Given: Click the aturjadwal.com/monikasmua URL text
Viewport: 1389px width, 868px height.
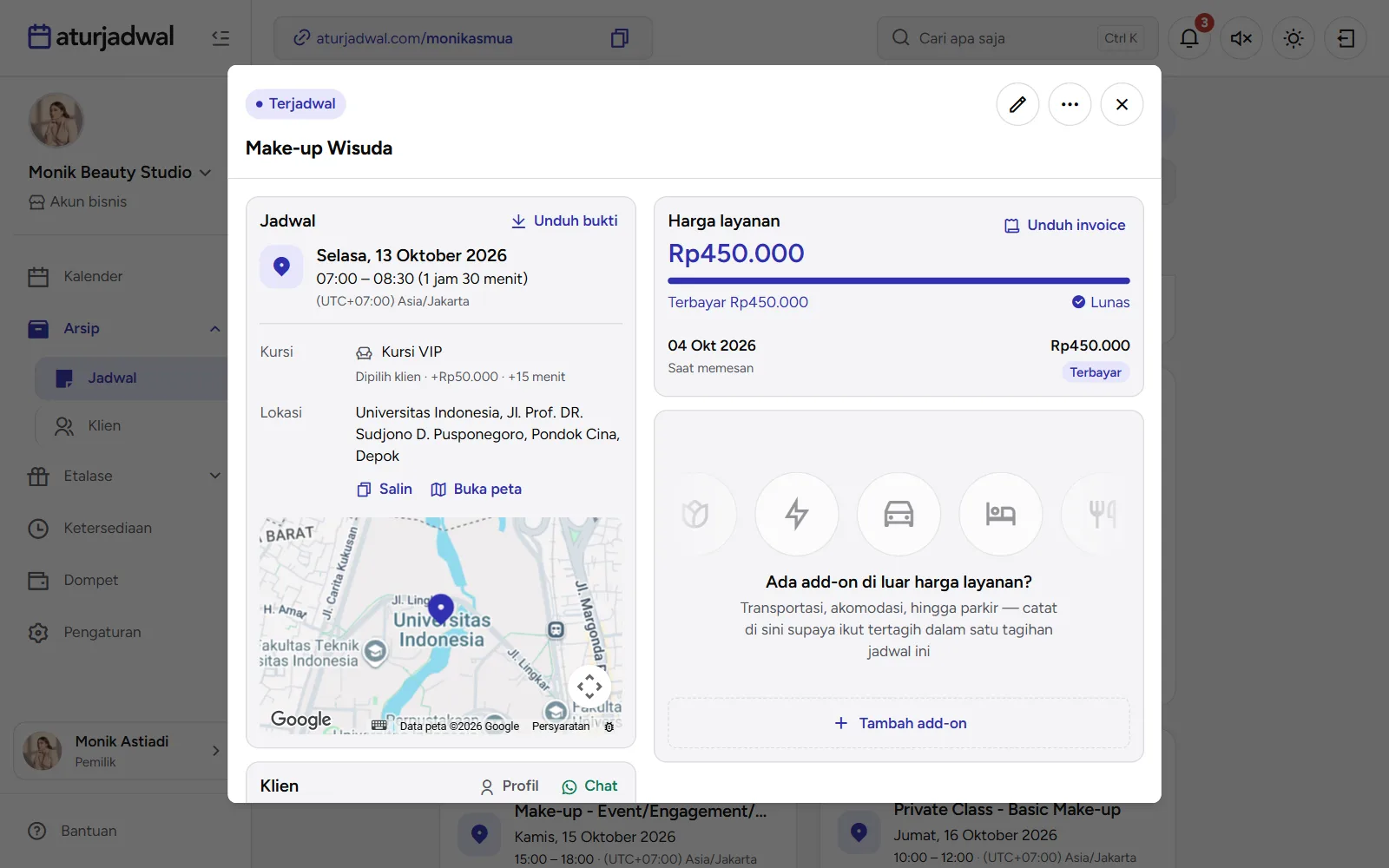Looking at the screenshot, I should pyautogui.click(x=414, y=38).
